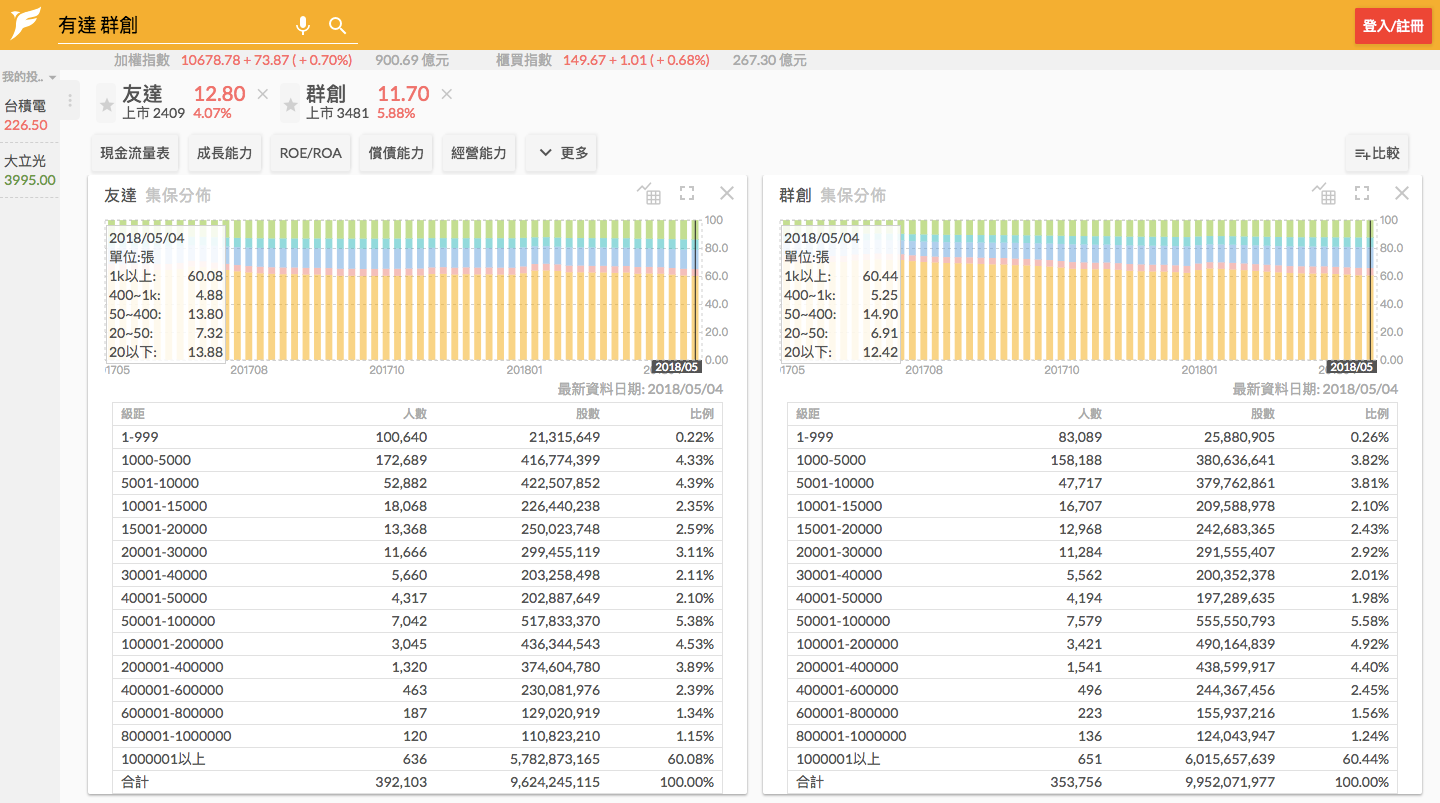Click 友達 price 12.80
This screenshot has height=803, width=1440.
coord(219,94)
